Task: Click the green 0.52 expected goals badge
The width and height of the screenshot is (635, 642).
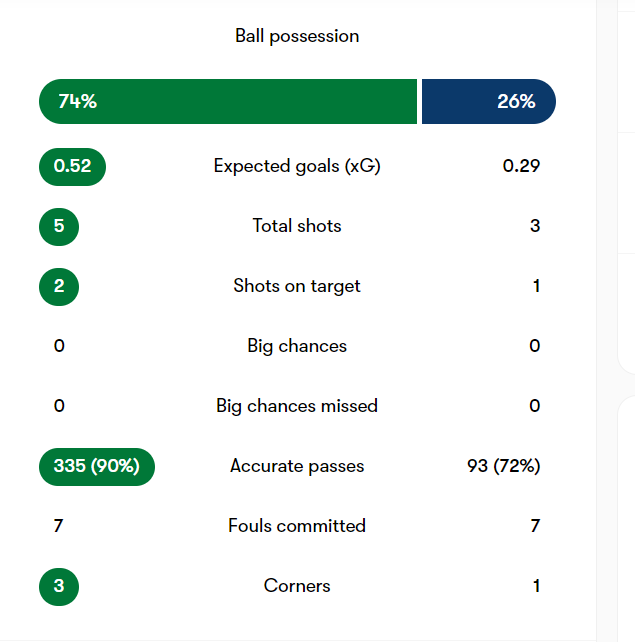Action: click(x=72, y=167)
